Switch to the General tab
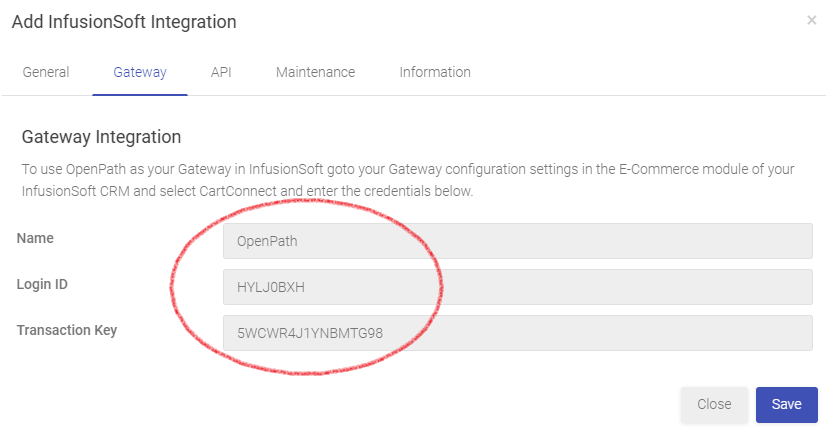This screenshot has width=826, height=433. coord(46,72)
